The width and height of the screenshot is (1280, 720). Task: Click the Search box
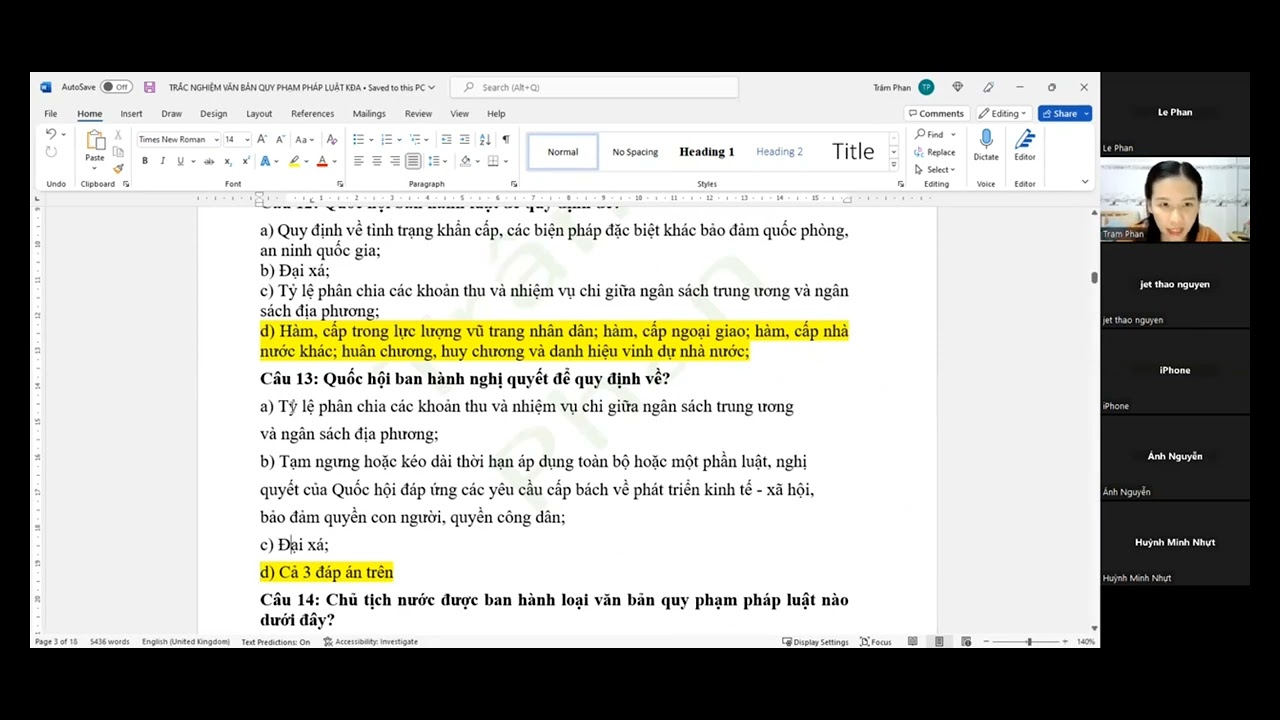594,87
